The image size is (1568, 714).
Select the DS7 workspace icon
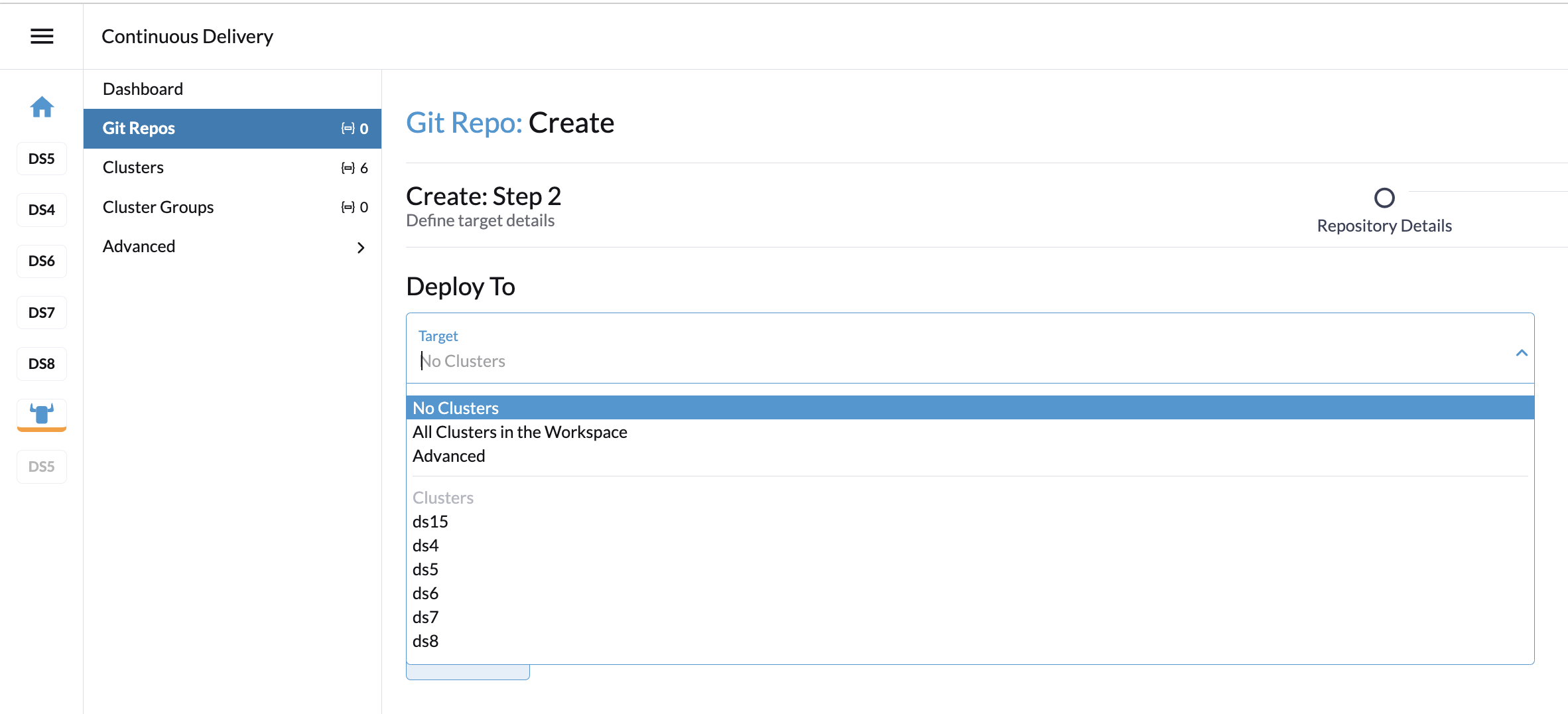41,312
